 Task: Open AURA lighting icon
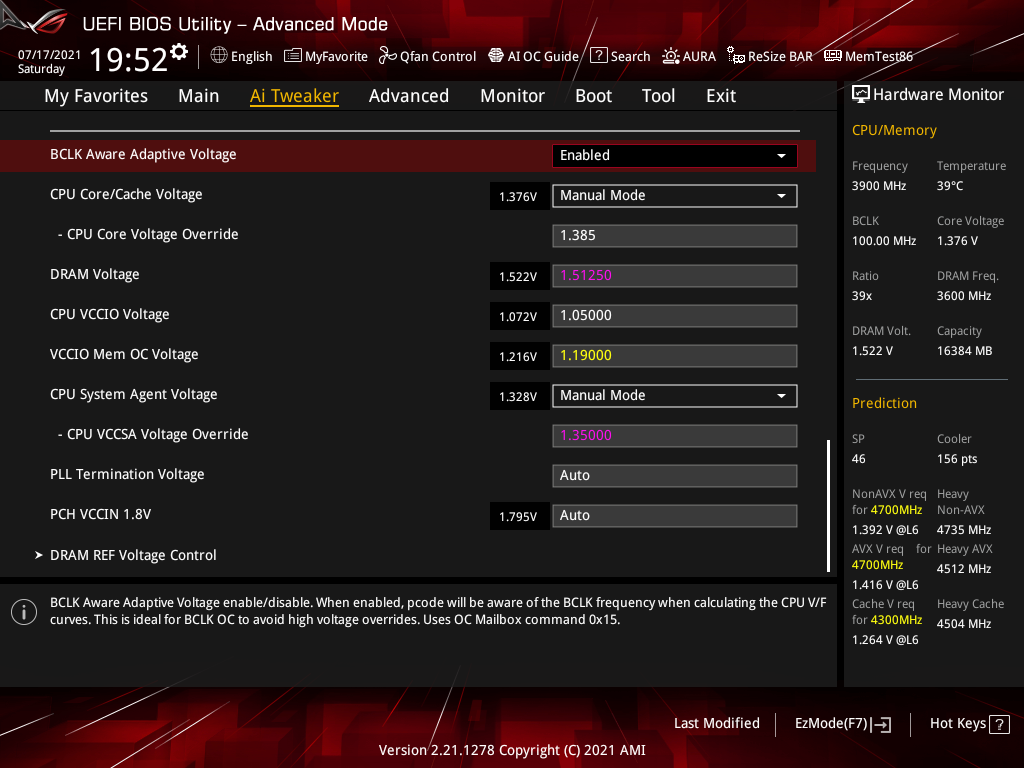coord(671,56)
